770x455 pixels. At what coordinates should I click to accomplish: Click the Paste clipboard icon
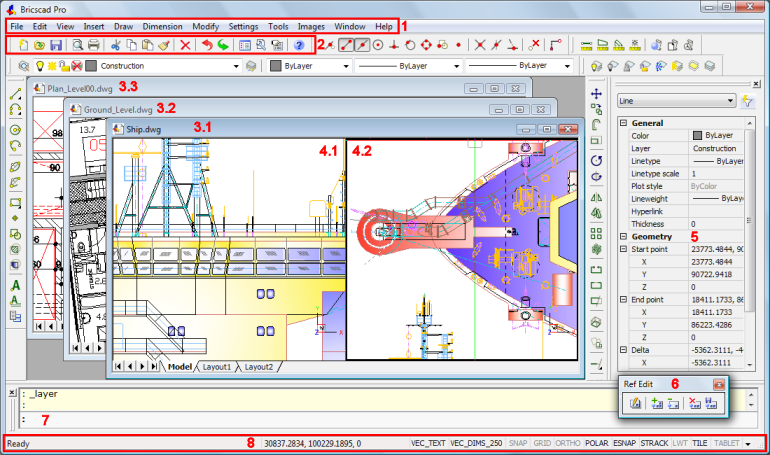point(147,45)
